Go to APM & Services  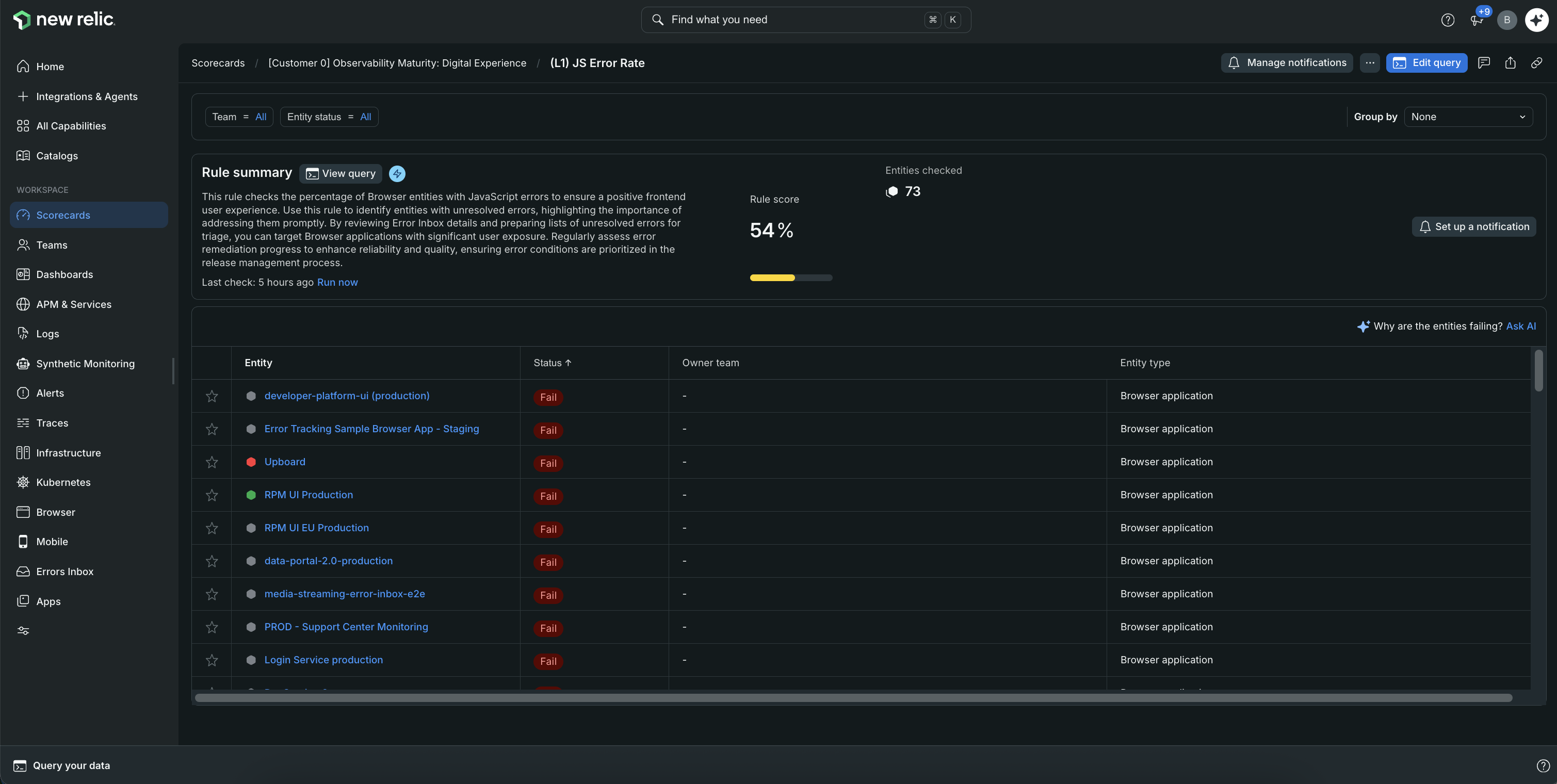(x=89, y=304)
